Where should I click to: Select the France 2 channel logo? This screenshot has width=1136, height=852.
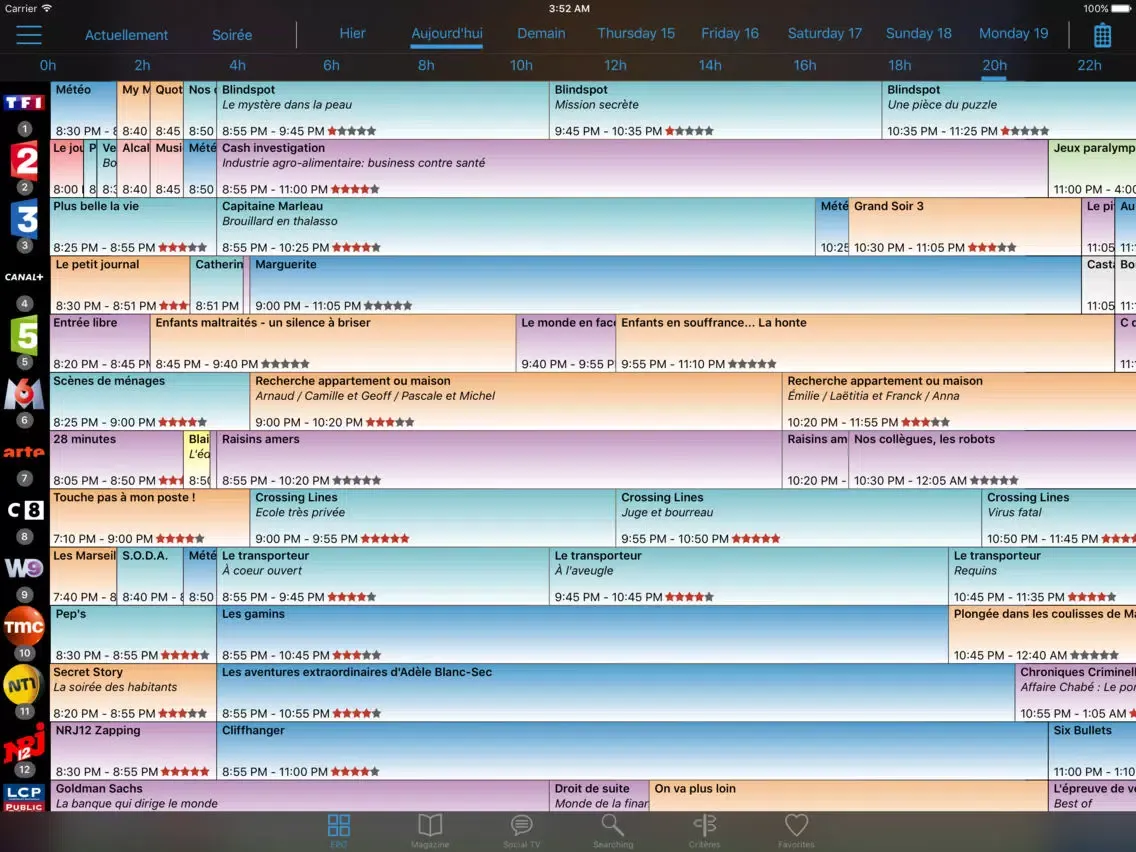(25, 161)
